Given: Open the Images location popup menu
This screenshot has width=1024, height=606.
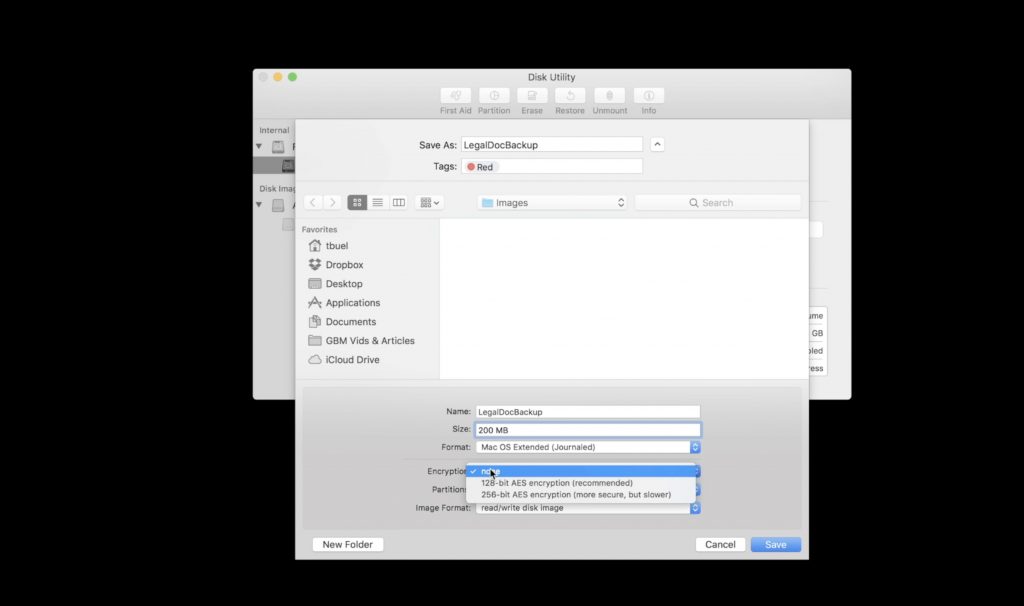Looking at the screenshot, I should [x=551, y=202].
